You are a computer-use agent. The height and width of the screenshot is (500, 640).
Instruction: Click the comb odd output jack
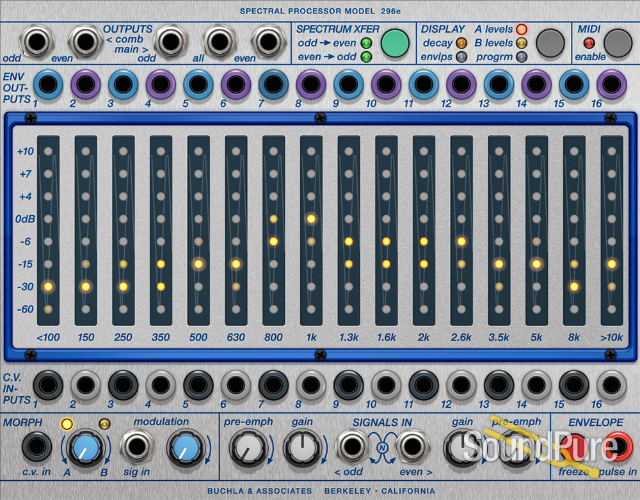(36, 42)
